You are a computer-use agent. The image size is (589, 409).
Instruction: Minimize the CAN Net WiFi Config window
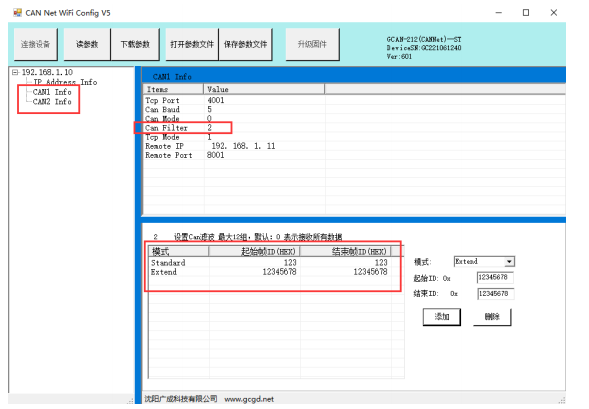[498, 13]
